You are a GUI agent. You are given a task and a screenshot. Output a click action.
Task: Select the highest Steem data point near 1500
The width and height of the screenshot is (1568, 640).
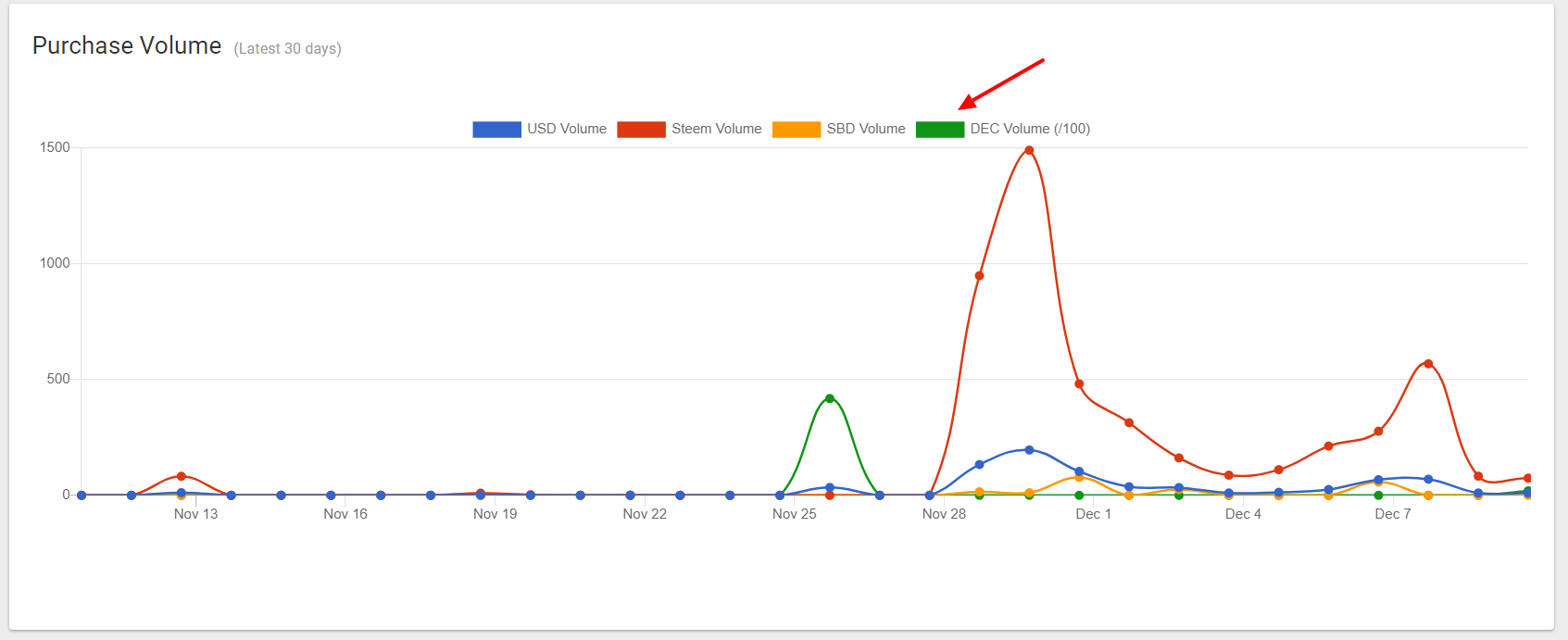tap(1029, 150)
